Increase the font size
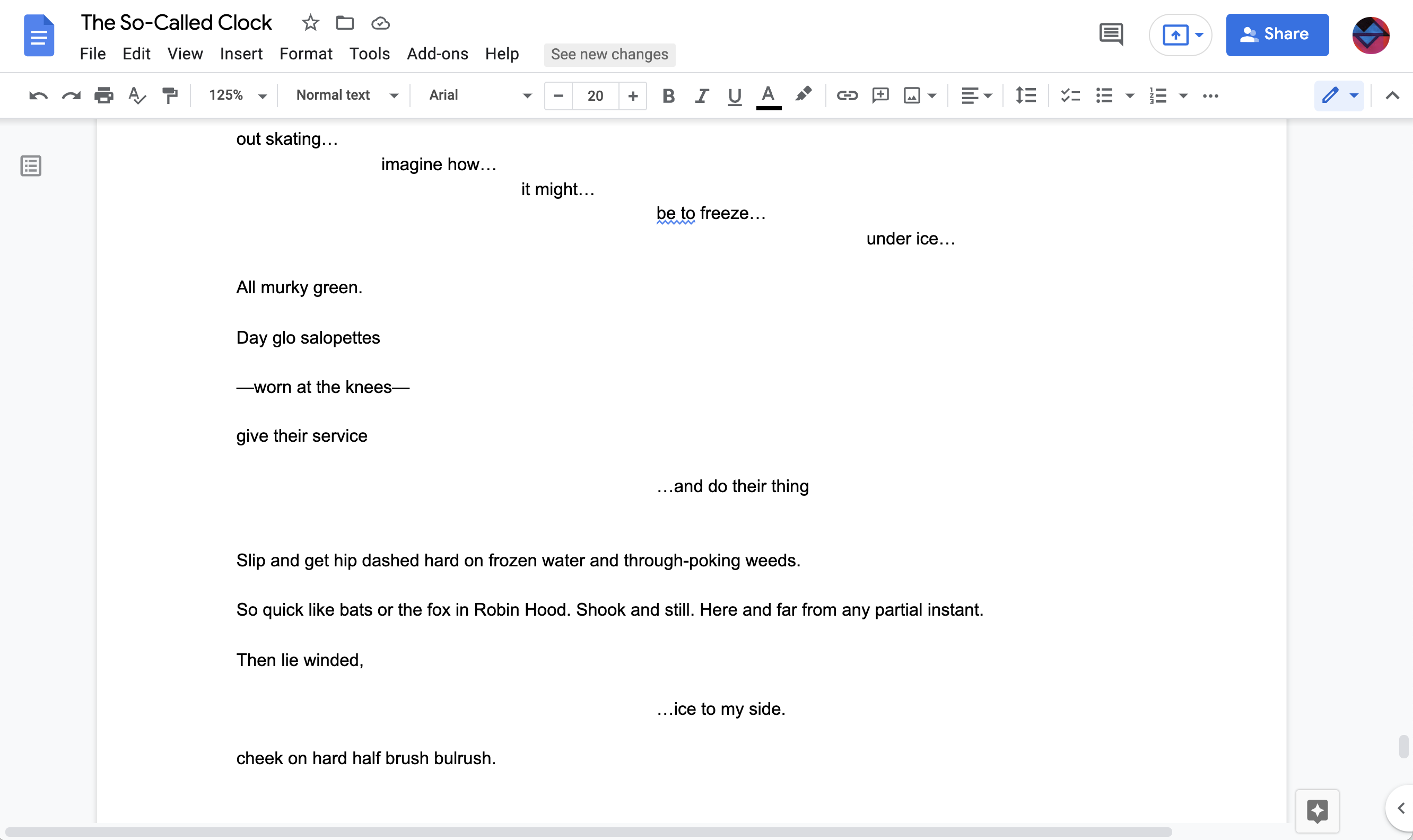 point(633,95)
